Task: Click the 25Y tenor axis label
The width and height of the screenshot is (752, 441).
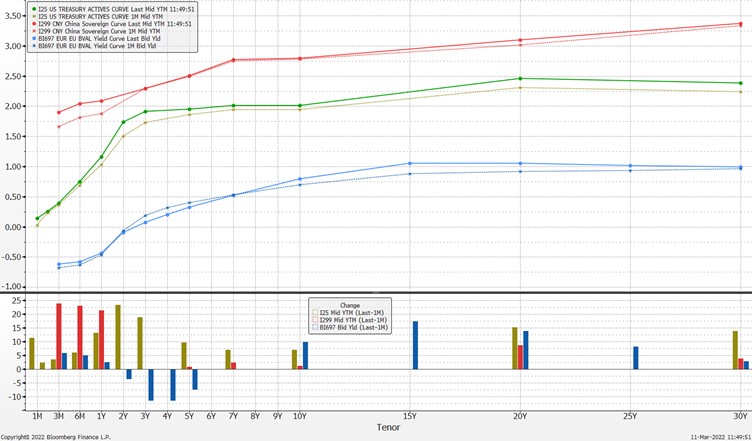Action: click(630, 416)
